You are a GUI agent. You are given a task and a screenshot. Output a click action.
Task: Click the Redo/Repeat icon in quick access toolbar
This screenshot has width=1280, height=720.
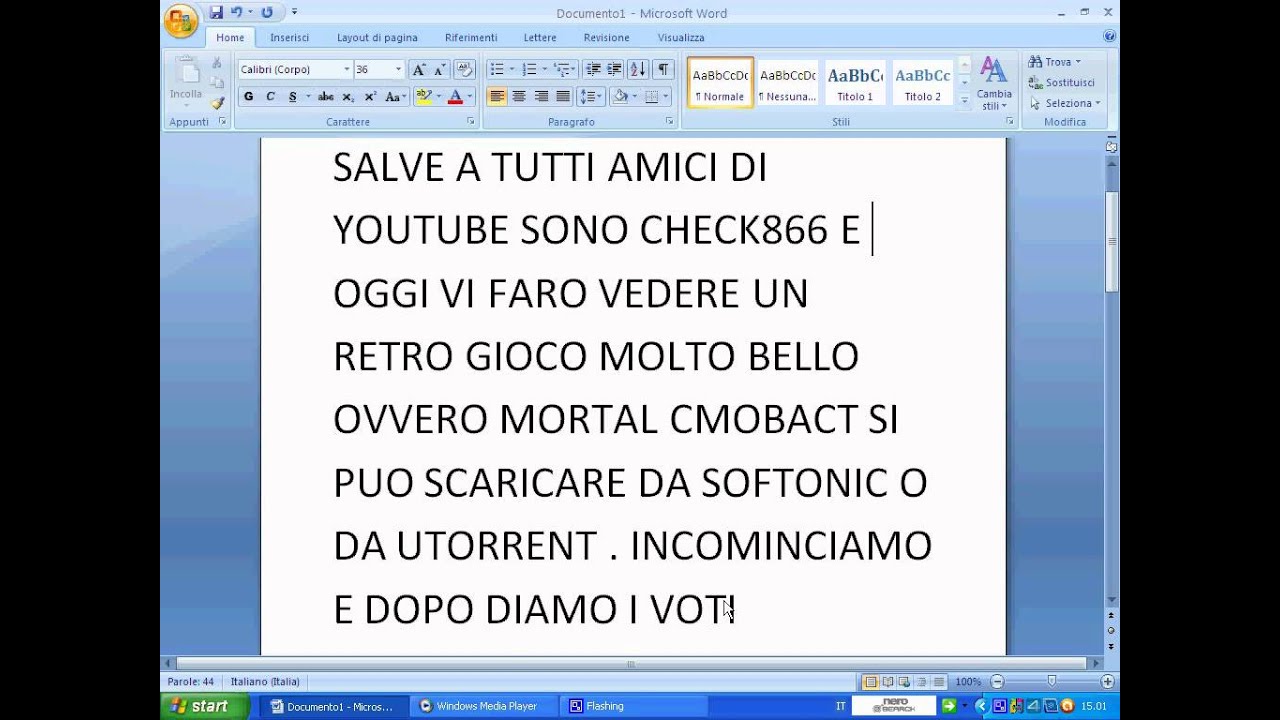point(267,13)
